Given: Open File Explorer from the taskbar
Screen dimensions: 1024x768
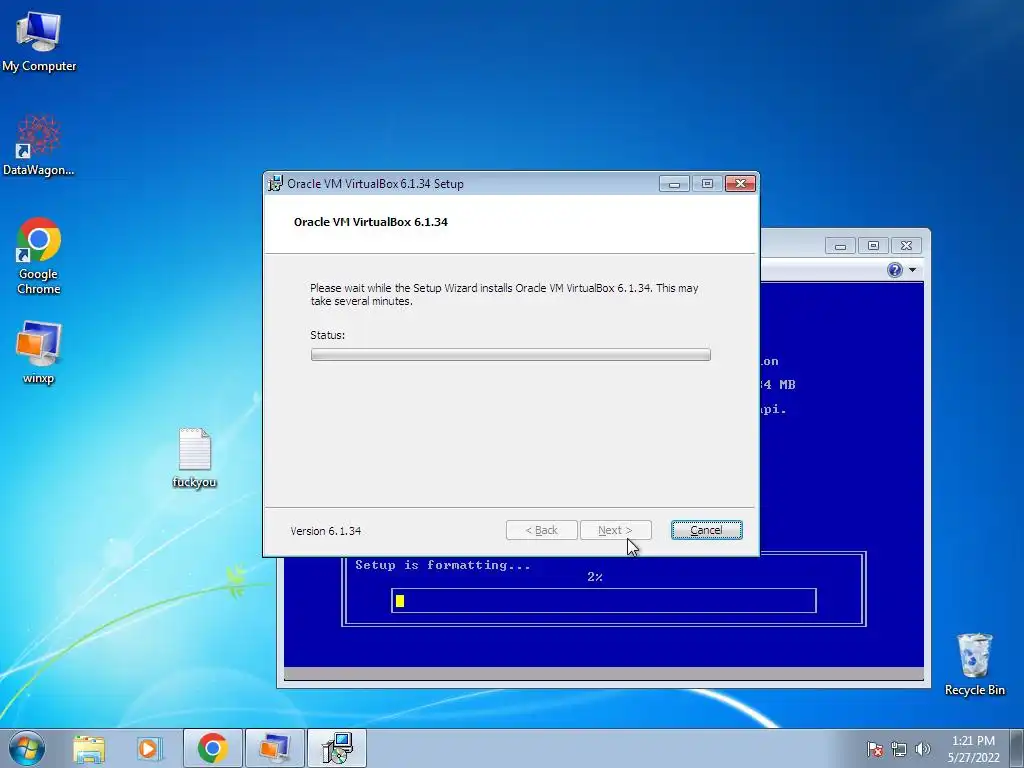Looking at the screenshot, I should pyautogui.click(x=89, y=748).
